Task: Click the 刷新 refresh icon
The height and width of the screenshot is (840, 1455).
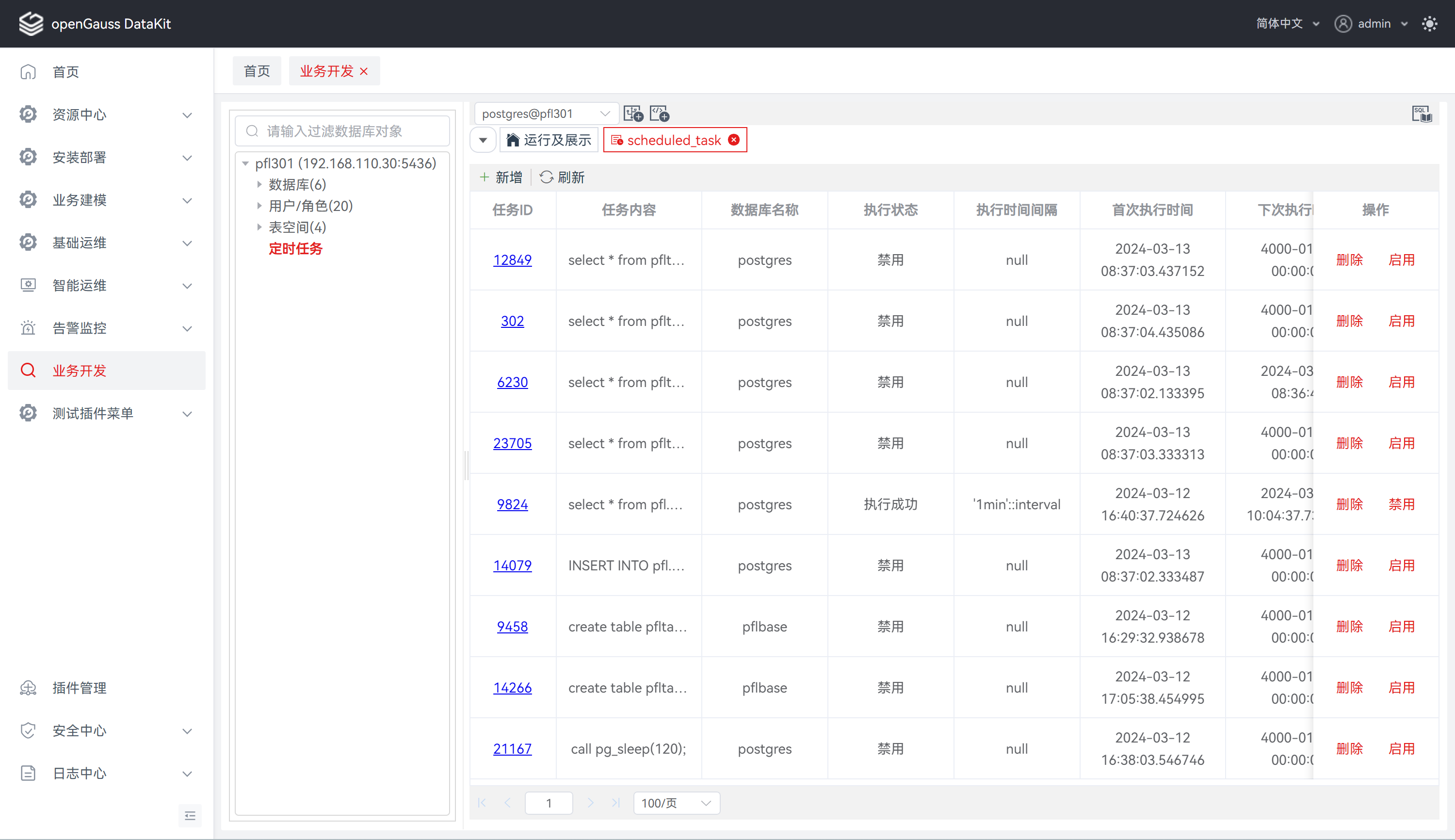Action: pos(546,177)
